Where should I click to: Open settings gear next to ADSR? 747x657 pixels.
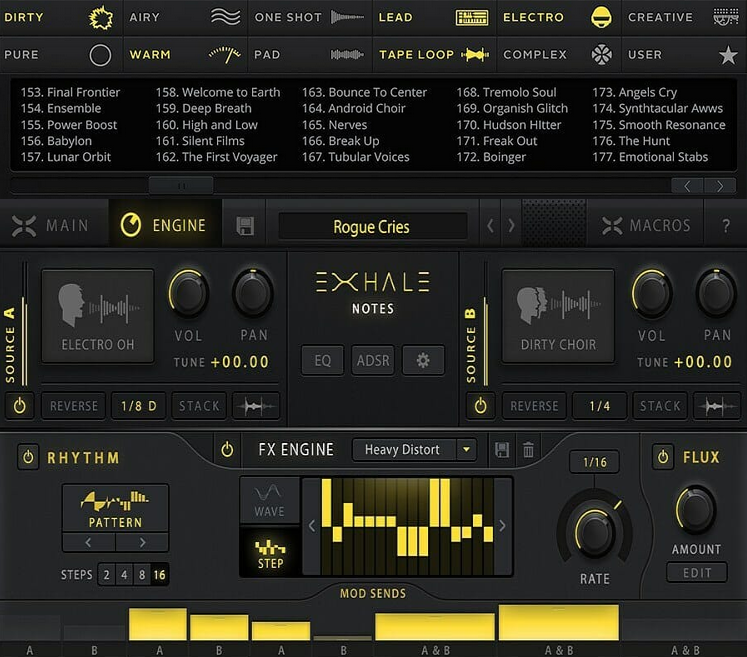click(423, 360)
